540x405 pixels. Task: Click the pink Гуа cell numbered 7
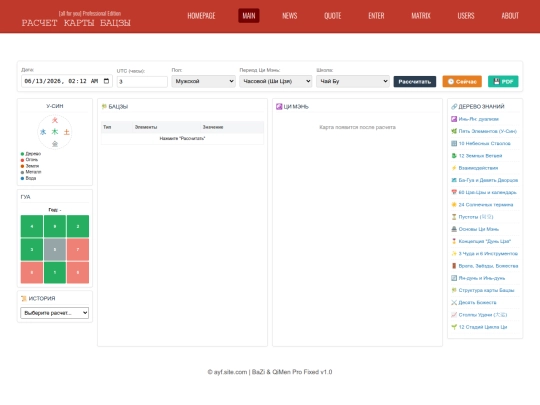click(78, 249)
